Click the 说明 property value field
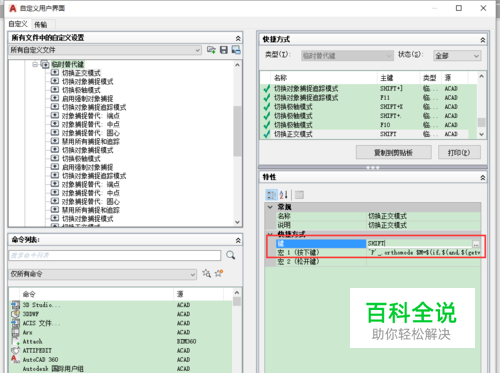Image resolution: width=500 pixels, height=373 pixels. pyautogui.click(x=423, y=225)
